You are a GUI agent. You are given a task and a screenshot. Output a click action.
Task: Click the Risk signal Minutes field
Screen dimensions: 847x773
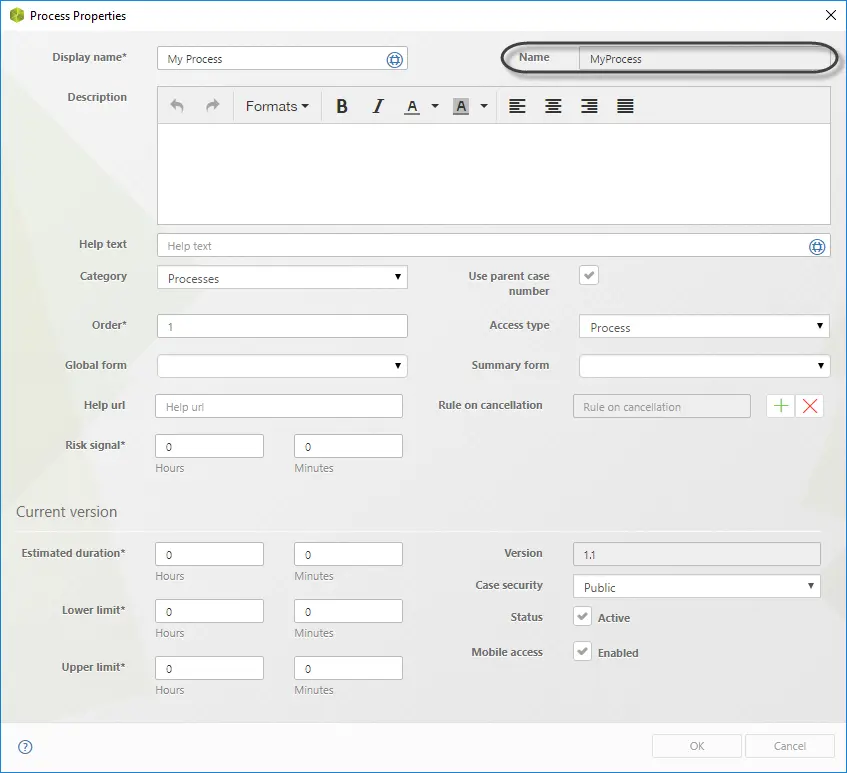click(x=348, y=446)
